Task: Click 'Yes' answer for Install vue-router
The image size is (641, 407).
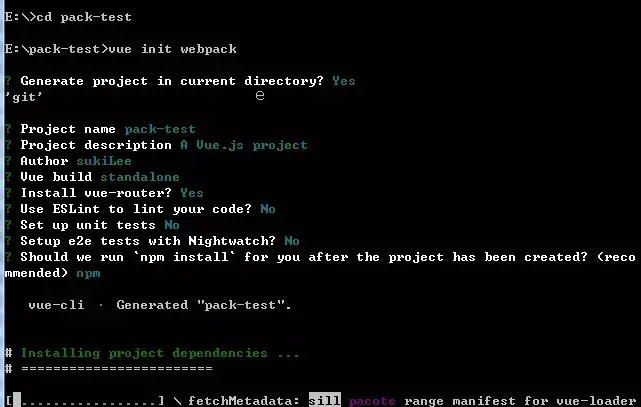Action: pyautogui.click(x=192, y=193)
